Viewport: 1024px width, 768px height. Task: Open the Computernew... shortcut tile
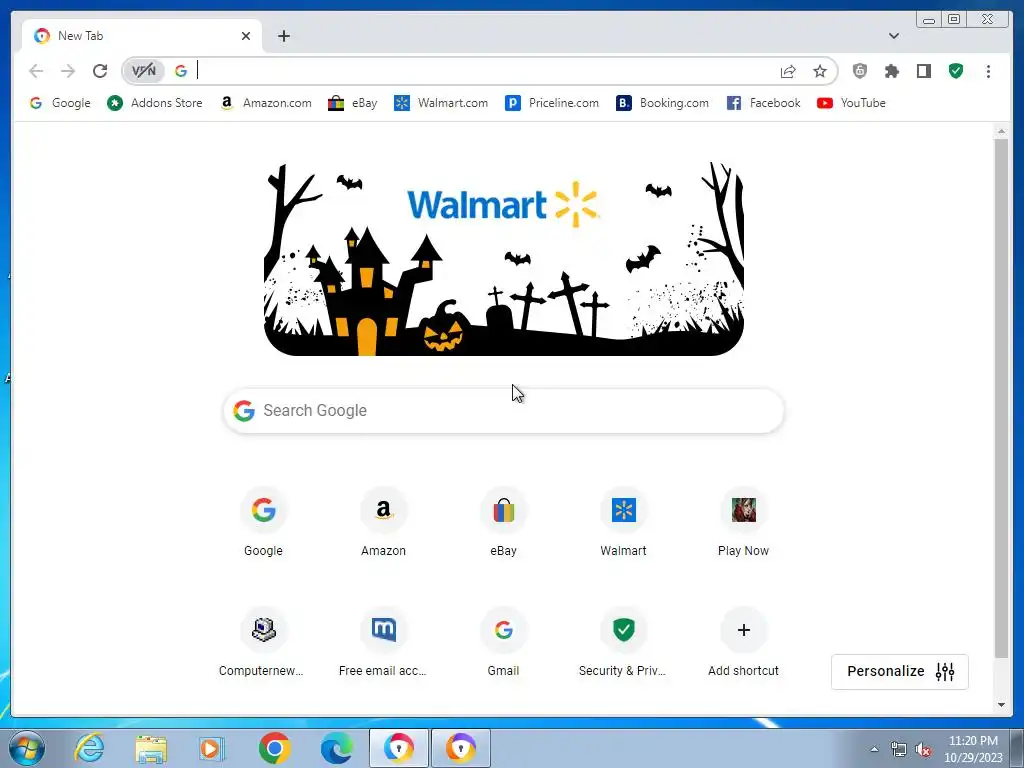[x=263, y=643]
